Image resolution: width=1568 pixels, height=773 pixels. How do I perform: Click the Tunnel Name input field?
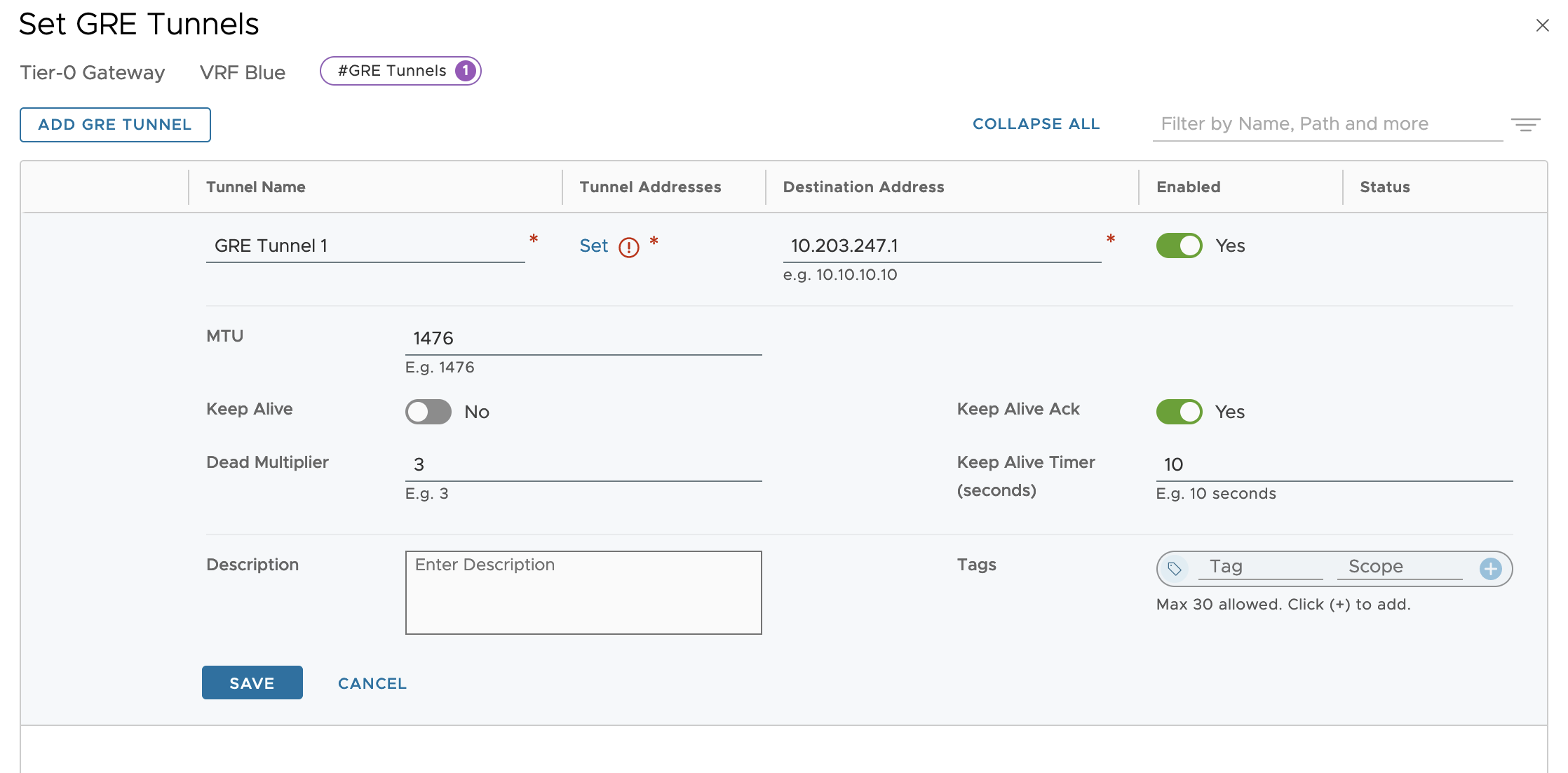(365, 246)
